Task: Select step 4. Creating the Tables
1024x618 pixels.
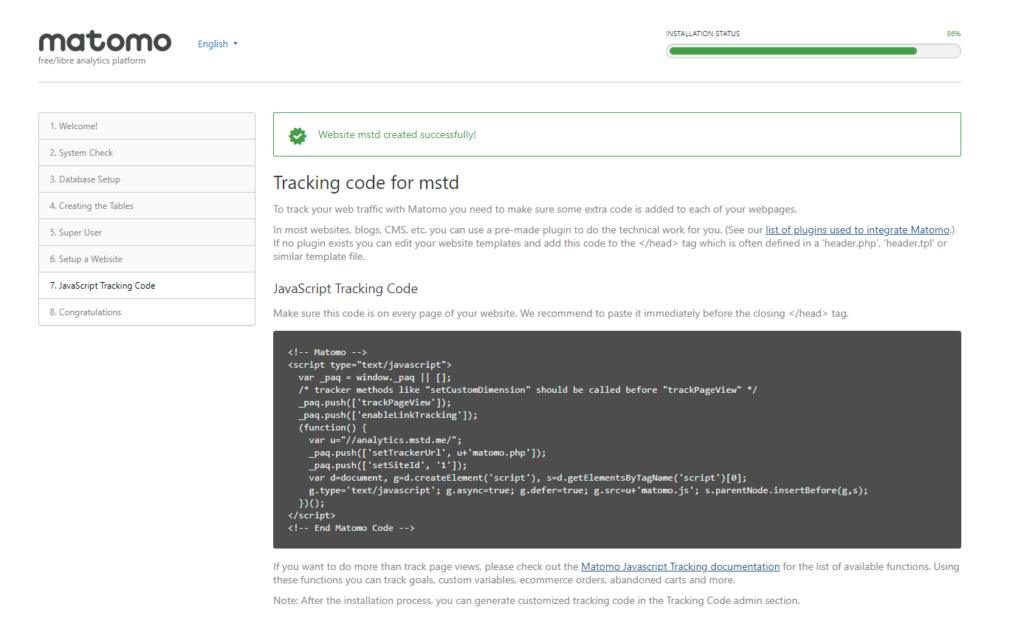Action: coord(147,206)
